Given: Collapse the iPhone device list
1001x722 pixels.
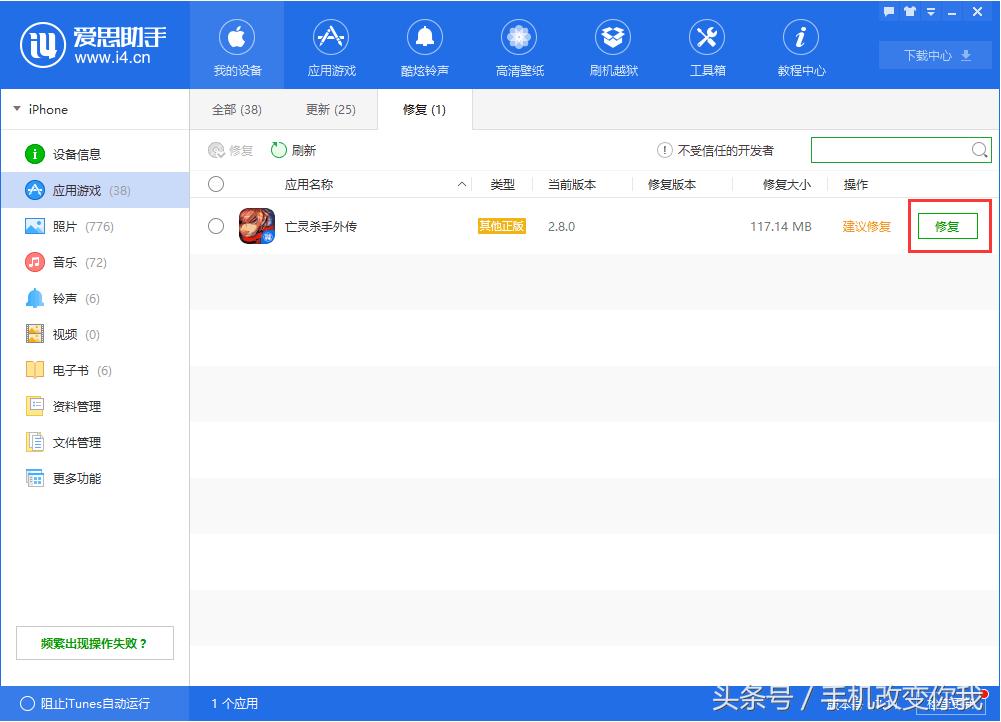Looking at the screenshot, I should 17,109.
